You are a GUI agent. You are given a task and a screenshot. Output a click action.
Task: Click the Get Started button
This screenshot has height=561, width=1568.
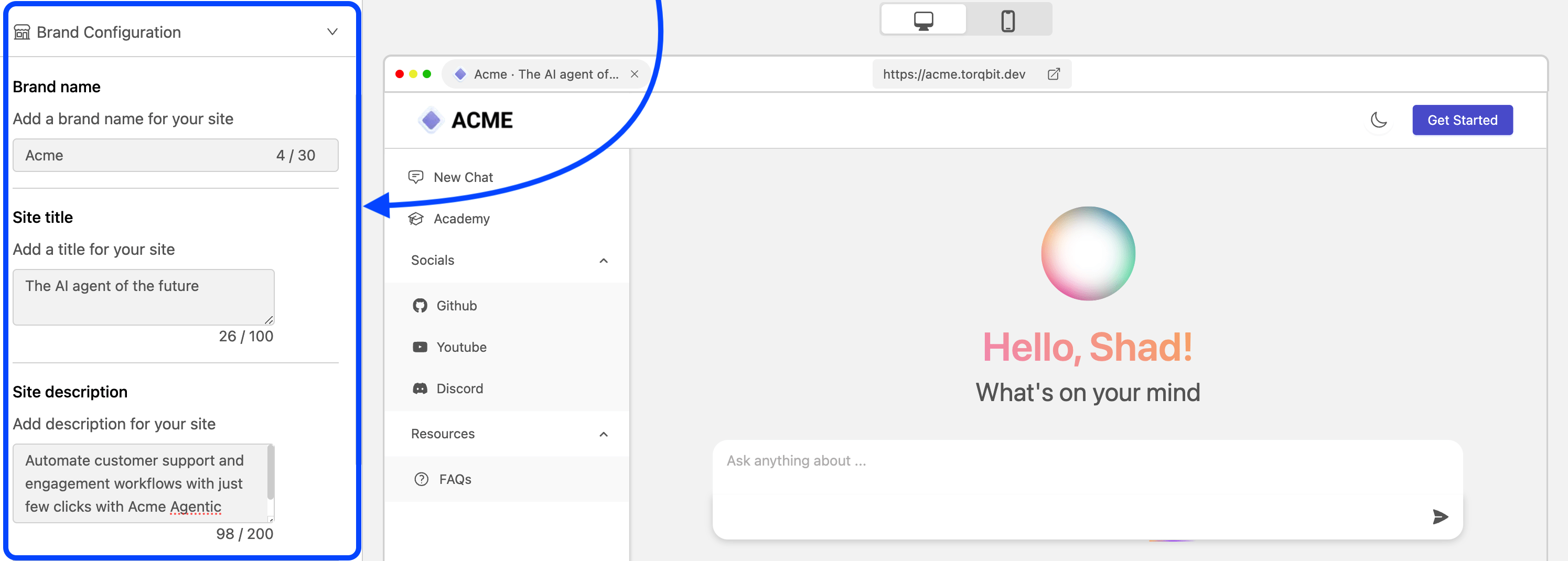click(x=1462, y=120)
